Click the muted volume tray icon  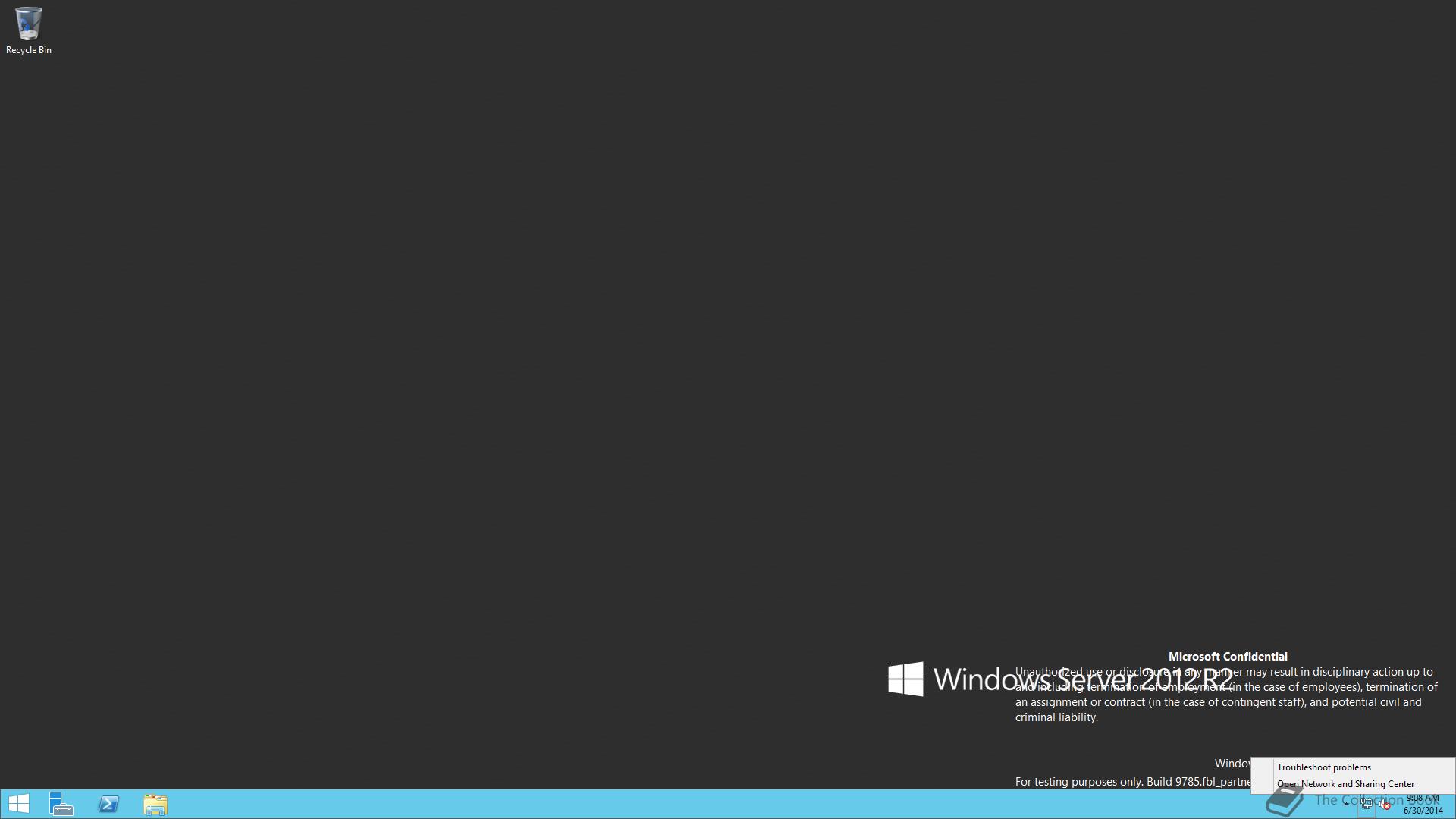point(1385,805)
